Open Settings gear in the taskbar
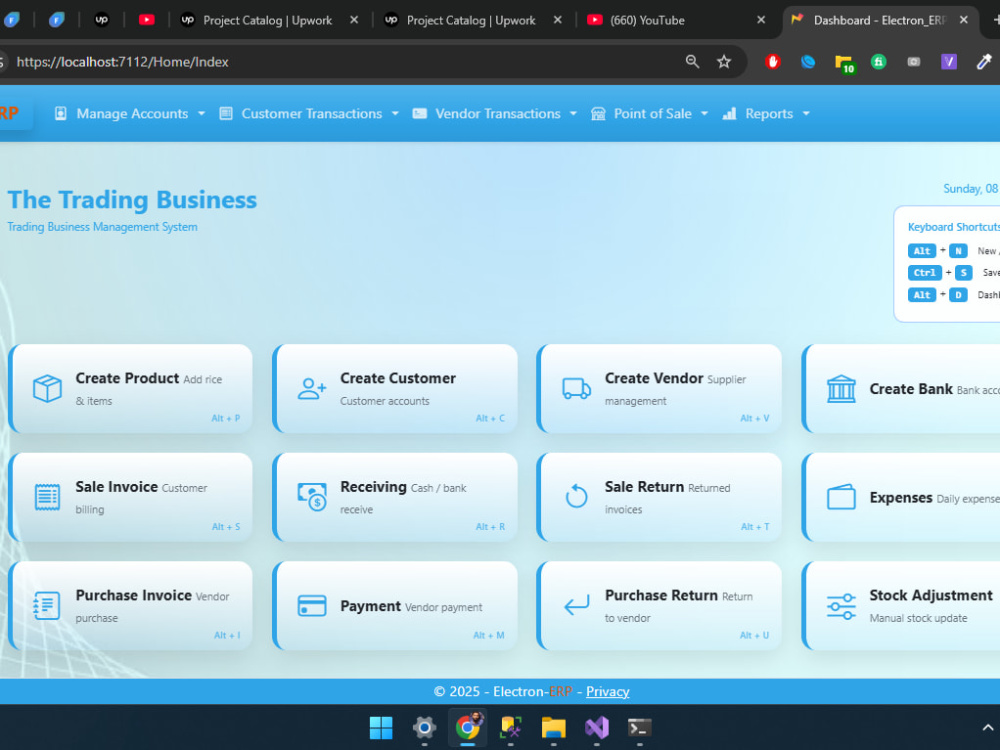Viewport: 1000px width, 750px height. click(x=424, y=728)
